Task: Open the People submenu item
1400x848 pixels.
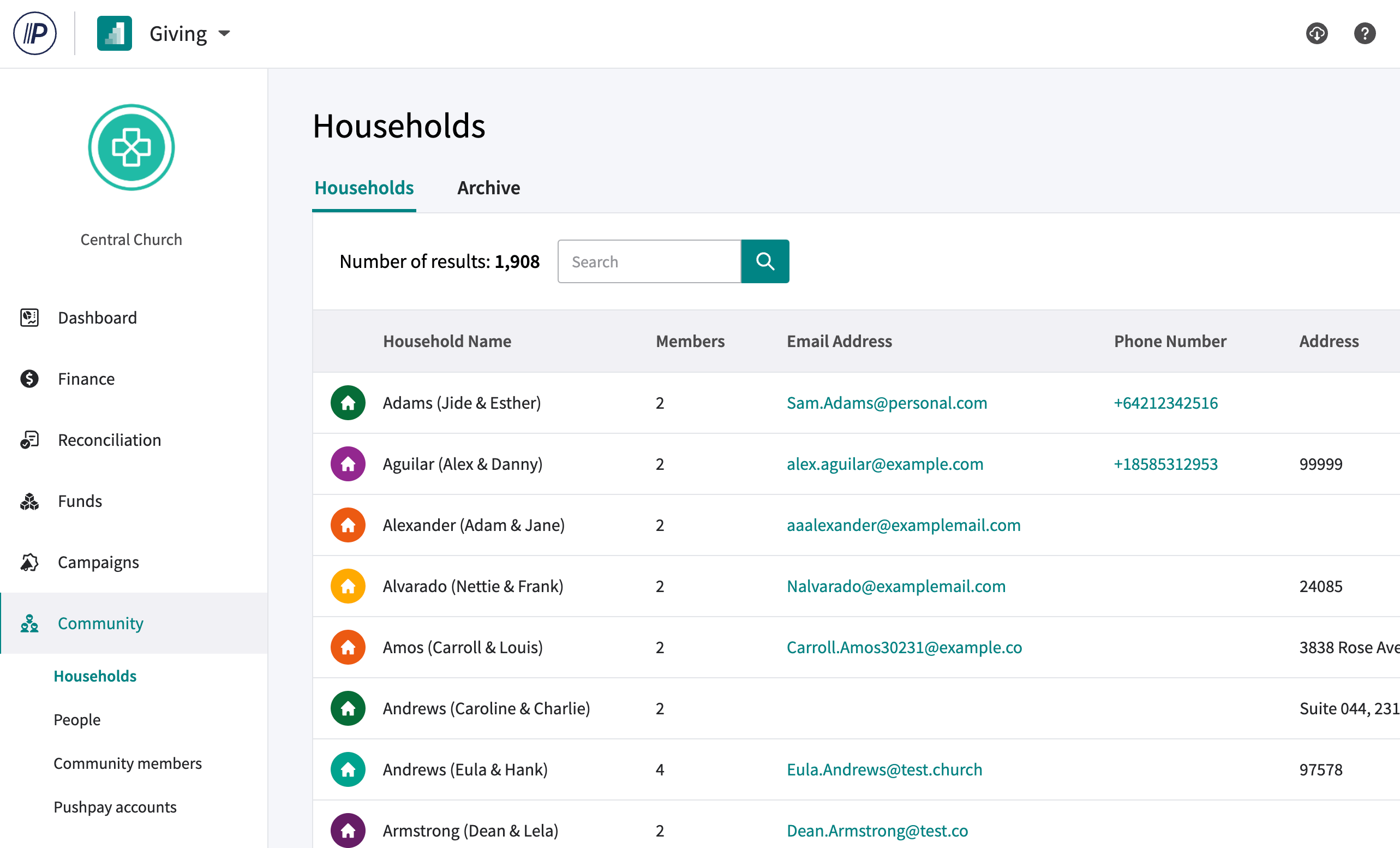Action: [77, 720]
